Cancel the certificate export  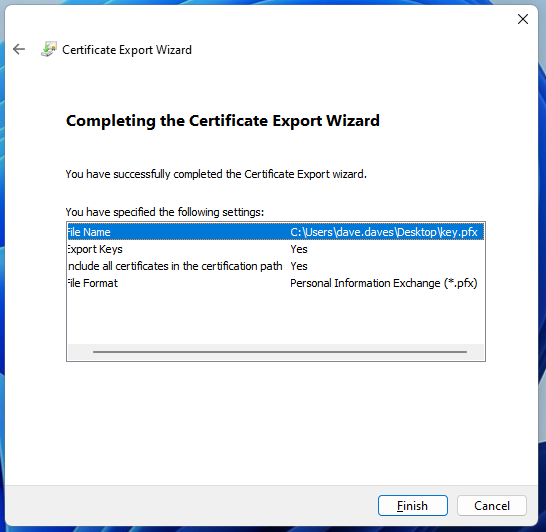492,506
